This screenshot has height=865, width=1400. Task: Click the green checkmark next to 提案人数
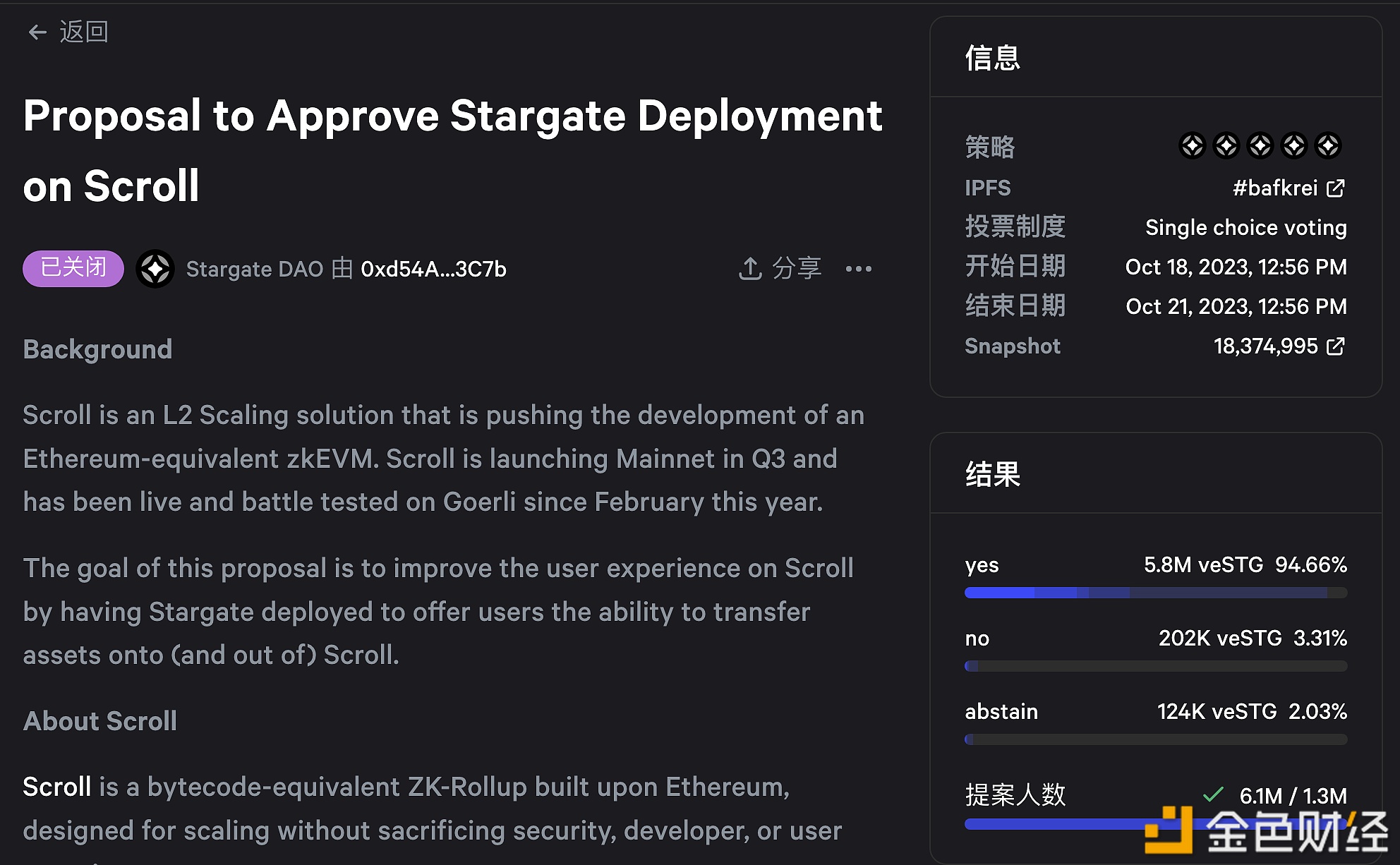click(x=1213, y=794)
